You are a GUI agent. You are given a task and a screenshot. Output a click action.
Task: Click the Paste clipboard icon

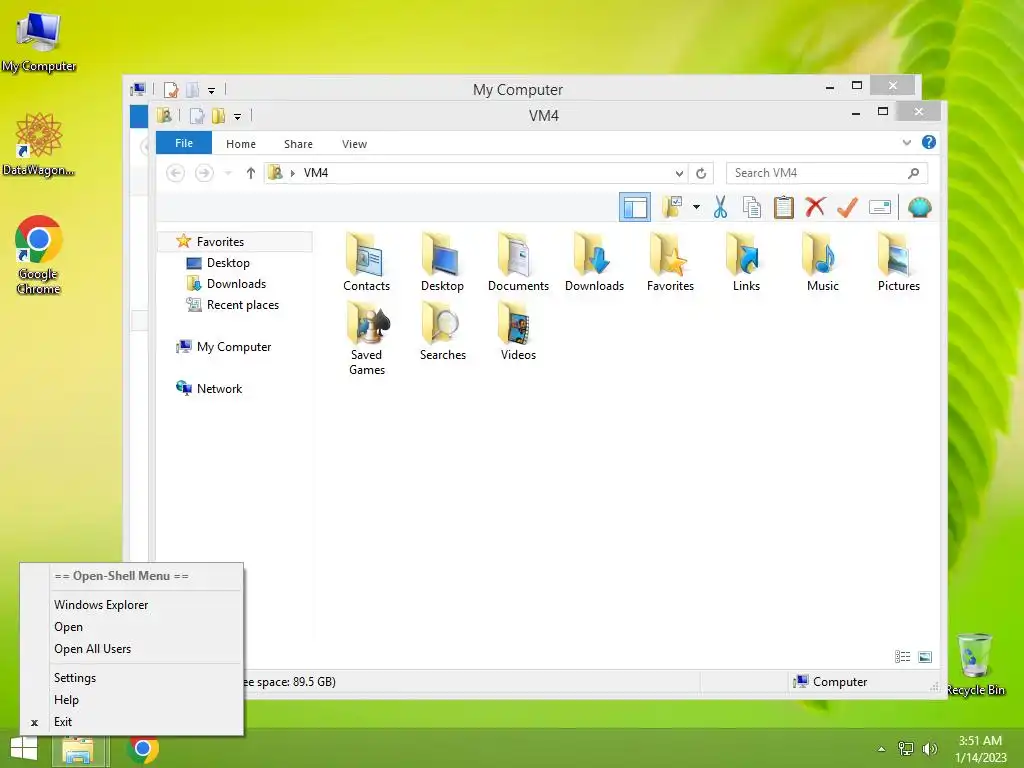784,208
